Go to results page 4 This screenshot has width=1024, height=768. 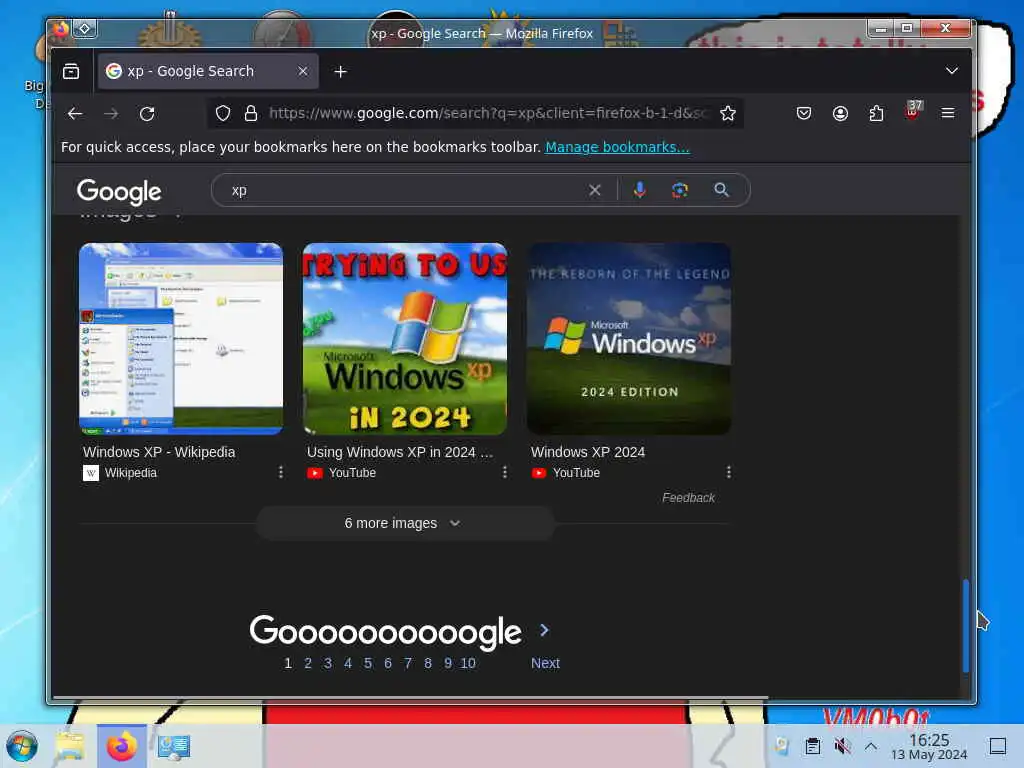tap(348, 663)
